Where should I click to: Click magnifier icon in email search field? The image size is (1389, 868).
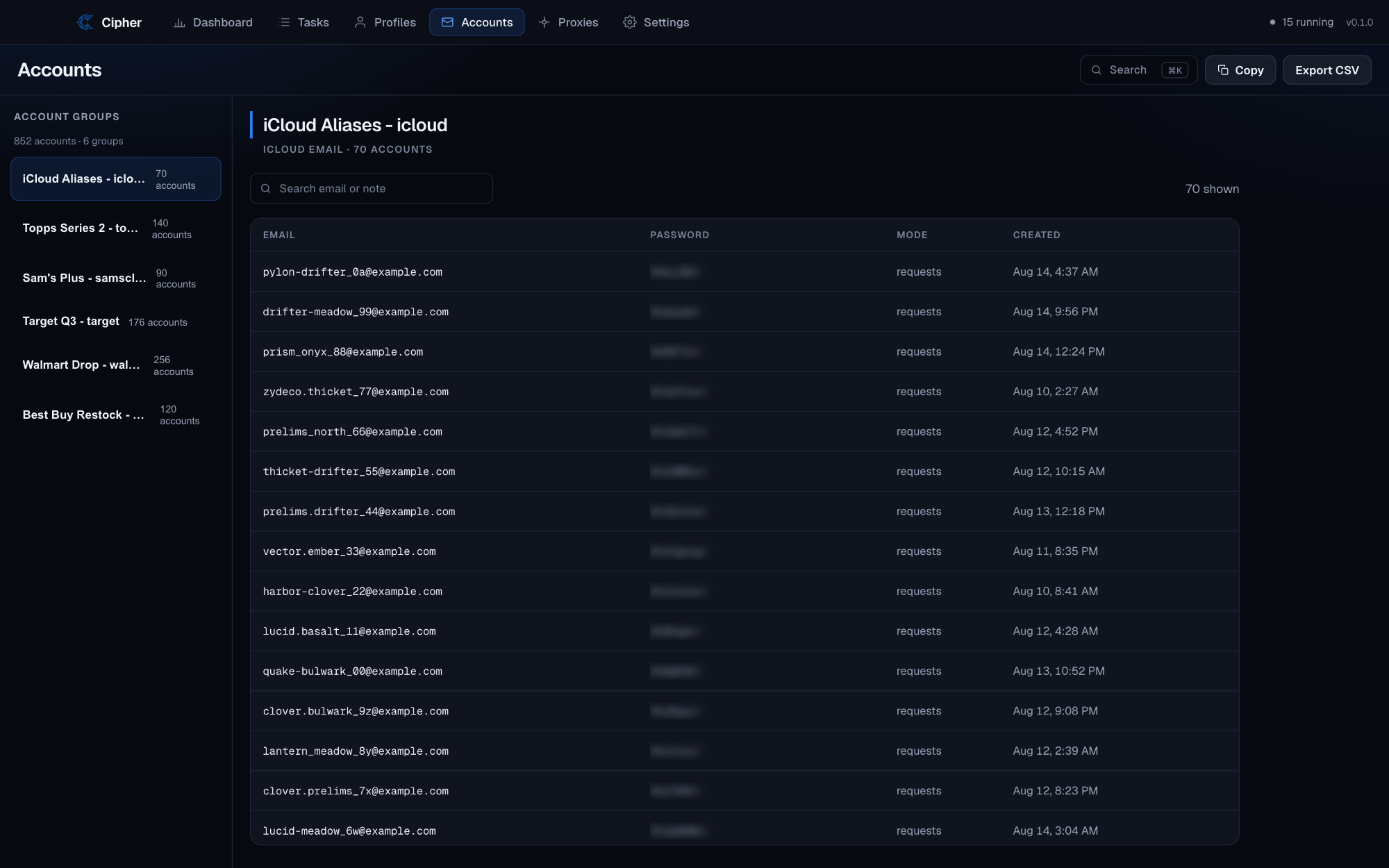click(x=265, y=188)
